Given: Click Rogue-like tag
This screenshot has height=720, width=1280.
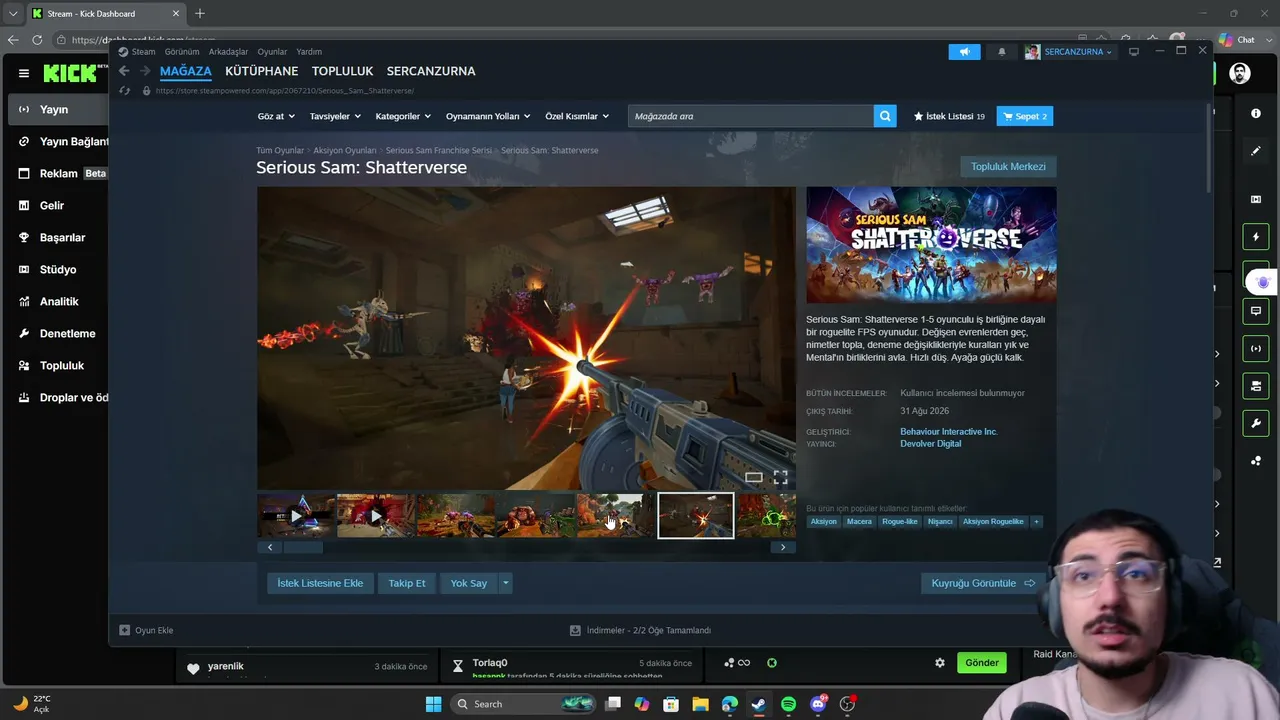Looking at the screenshot, I should coord(899,522).
